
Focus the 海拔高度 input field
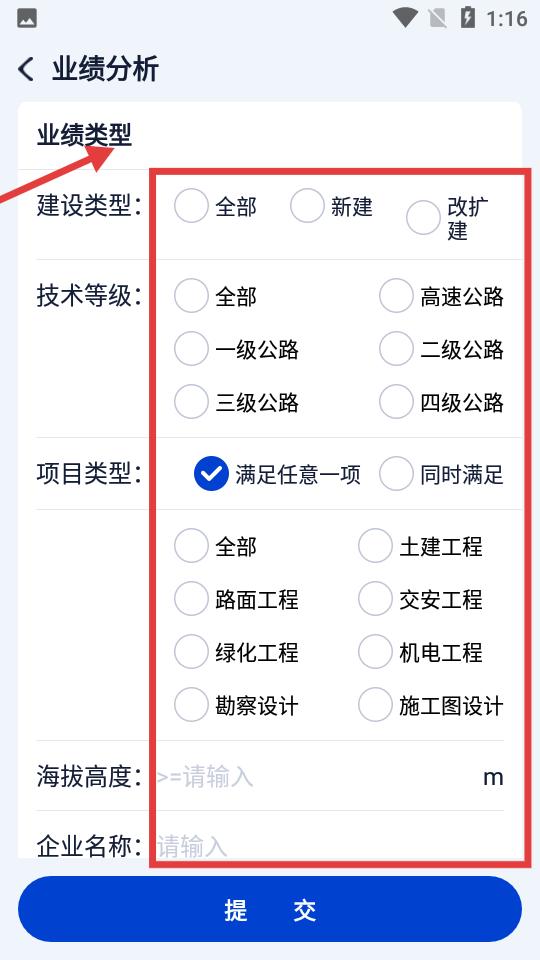point(315,777)
